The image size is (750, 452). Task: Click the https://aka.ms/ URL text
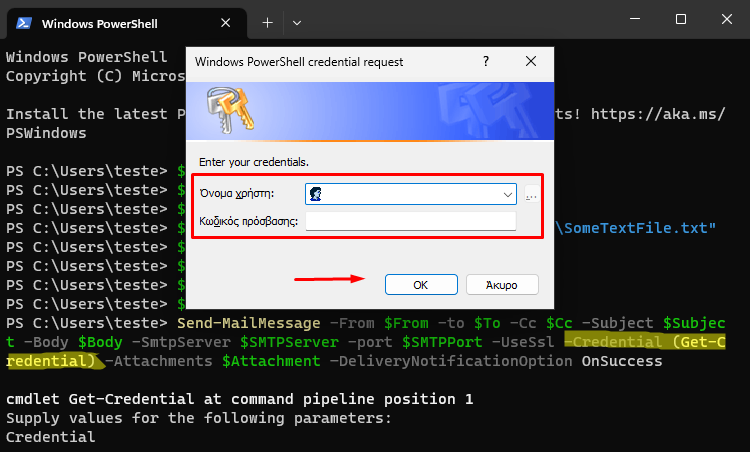pos(658,114)
